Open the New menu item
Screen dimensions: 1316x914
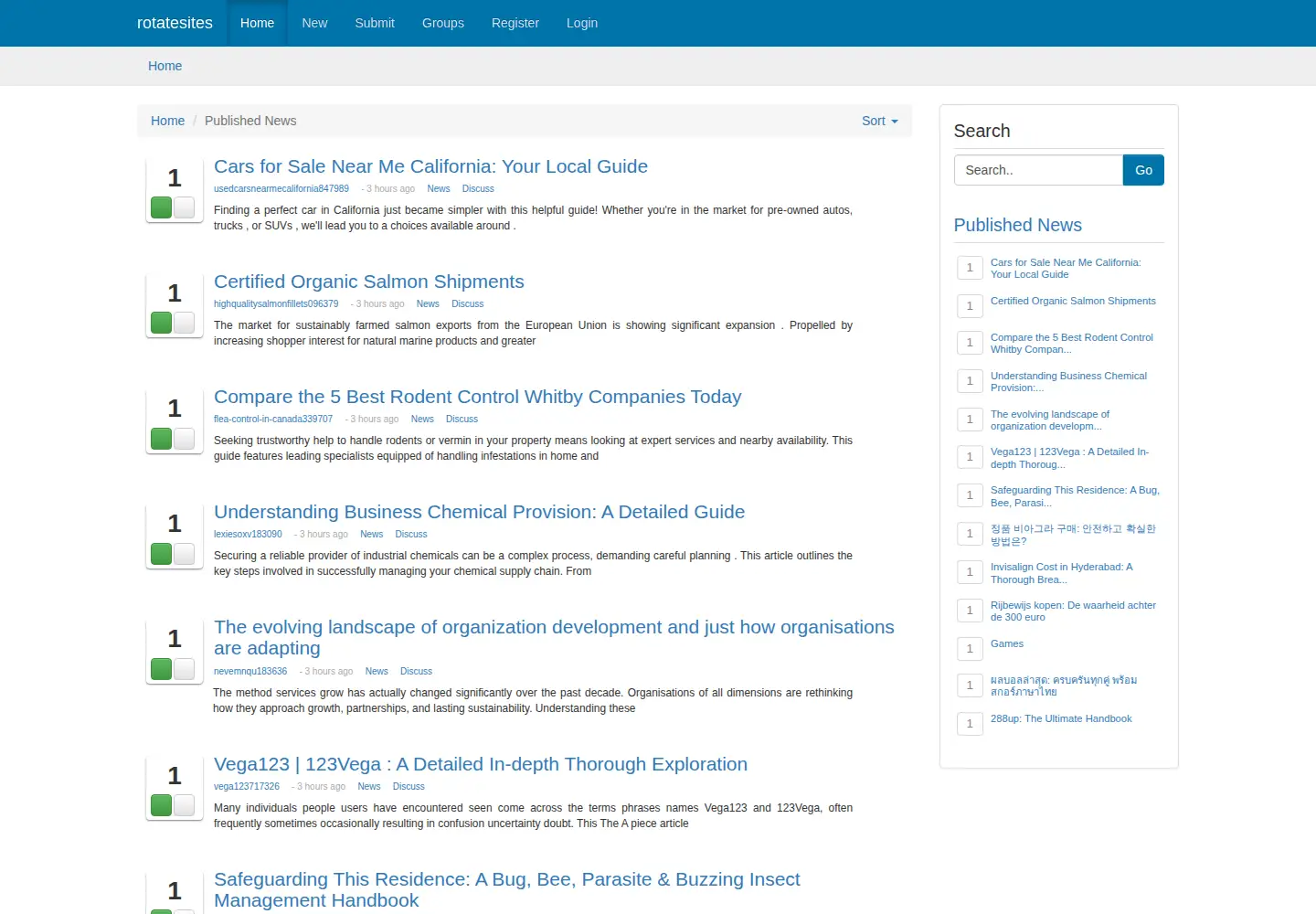[x=314, y=23]
